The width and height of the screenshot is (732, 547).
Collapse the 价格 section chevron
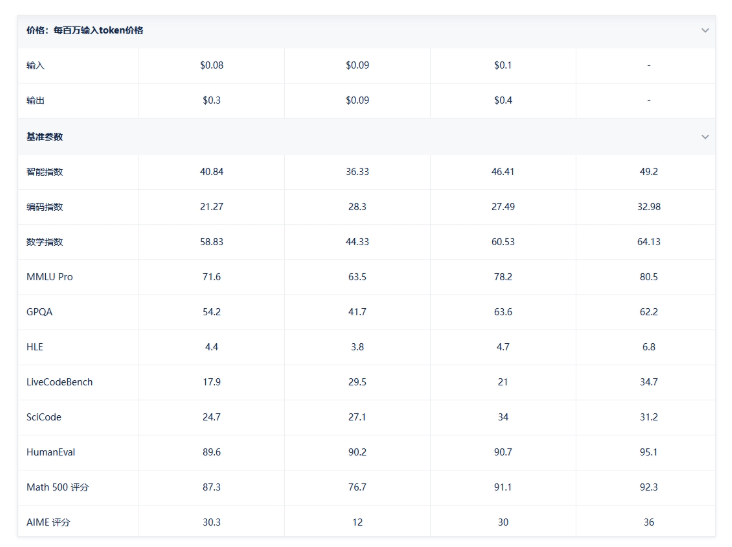(x=705, y=30)
